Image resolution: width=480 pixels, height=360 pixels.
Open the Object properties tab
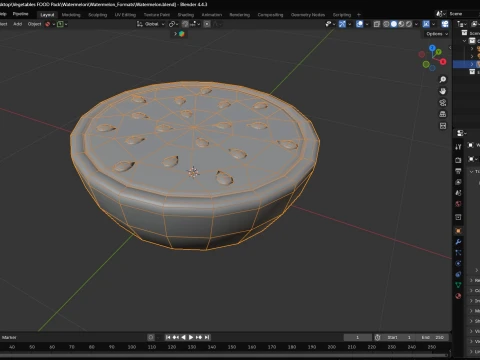tap(458, 231)
